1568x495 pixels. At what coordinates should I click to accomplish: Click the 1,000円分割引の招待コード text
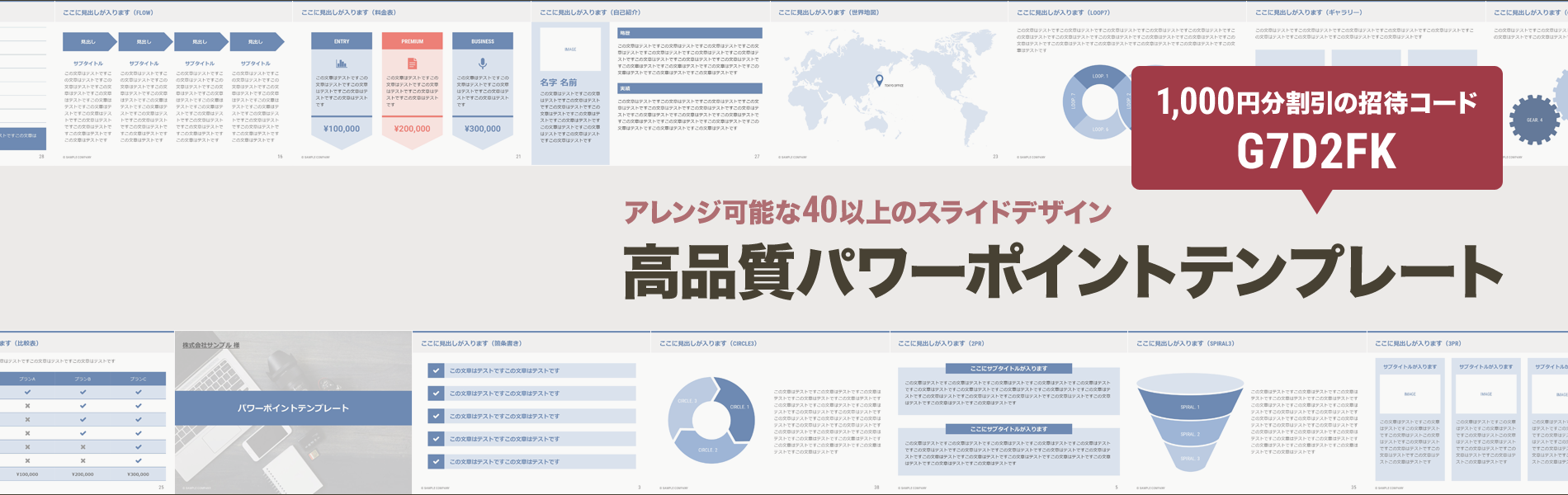[x=1316, y=102]
